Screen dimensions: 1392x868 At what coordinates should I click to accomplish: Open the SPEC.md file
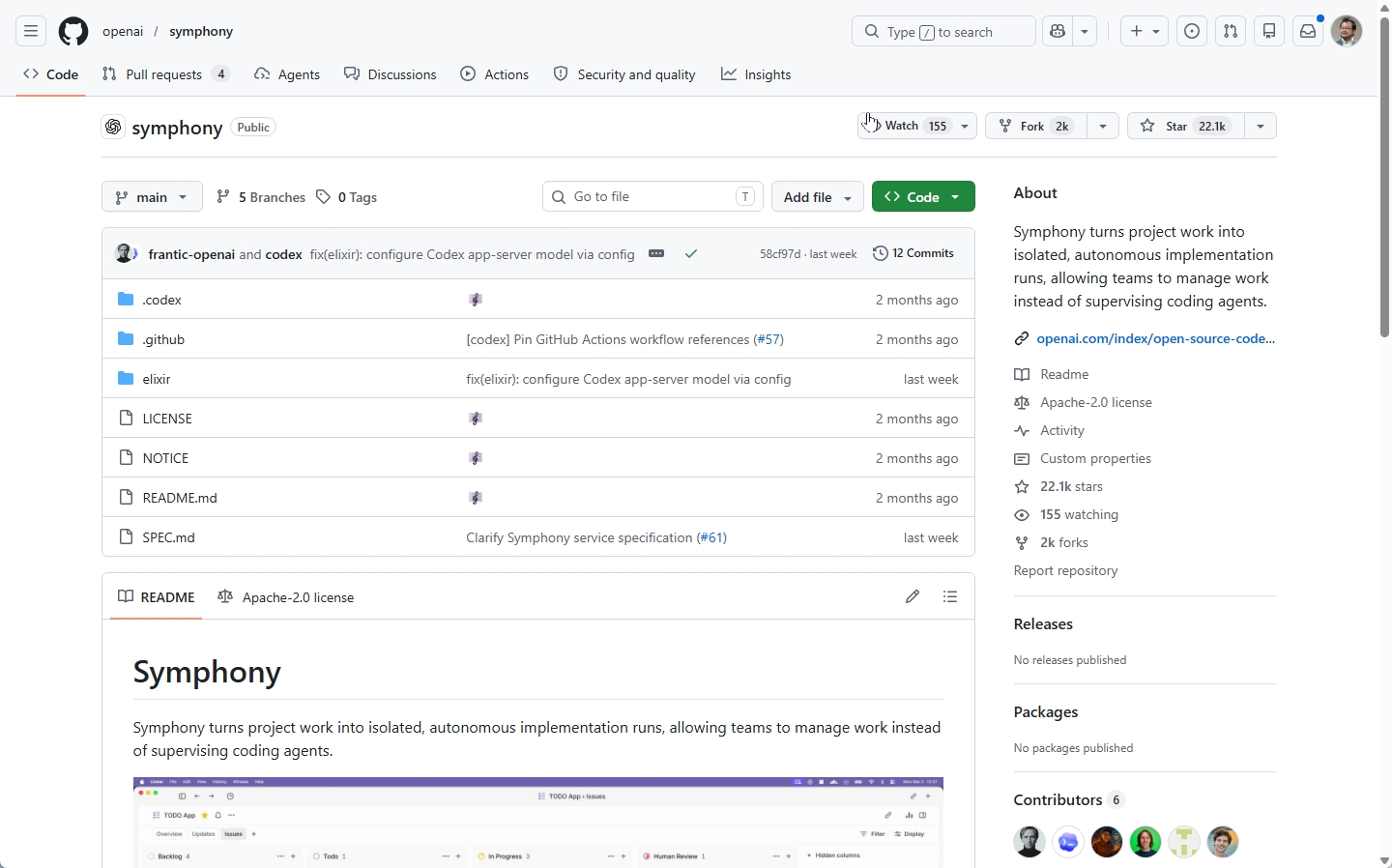[x=168, y=537]
